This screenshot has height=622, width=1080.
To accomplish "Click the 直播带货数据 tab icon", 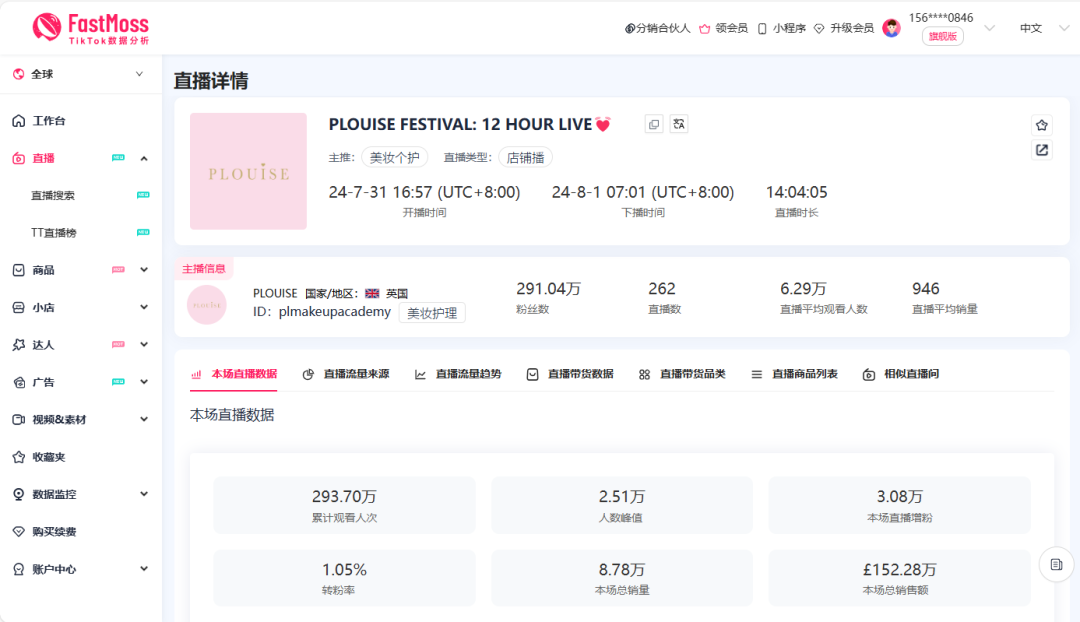I will point(532,374).
